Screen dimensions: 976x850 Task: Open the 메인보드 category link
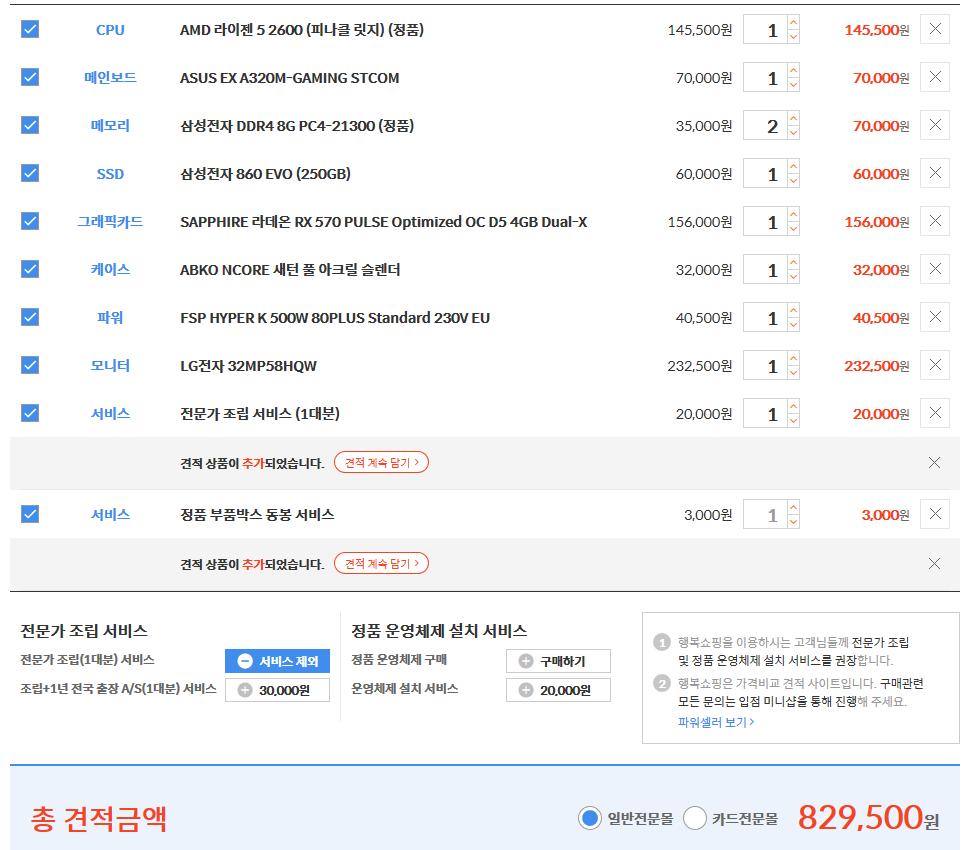[x=110, y=78]
